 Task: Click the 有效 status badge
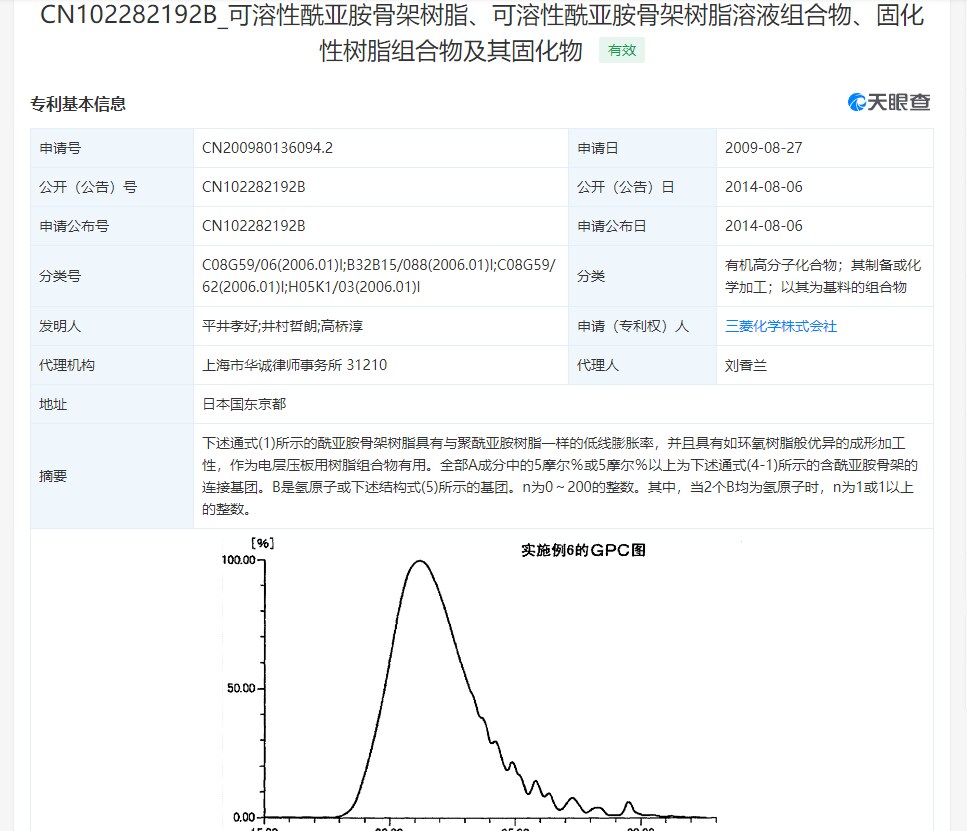click(x=622, y=51)
